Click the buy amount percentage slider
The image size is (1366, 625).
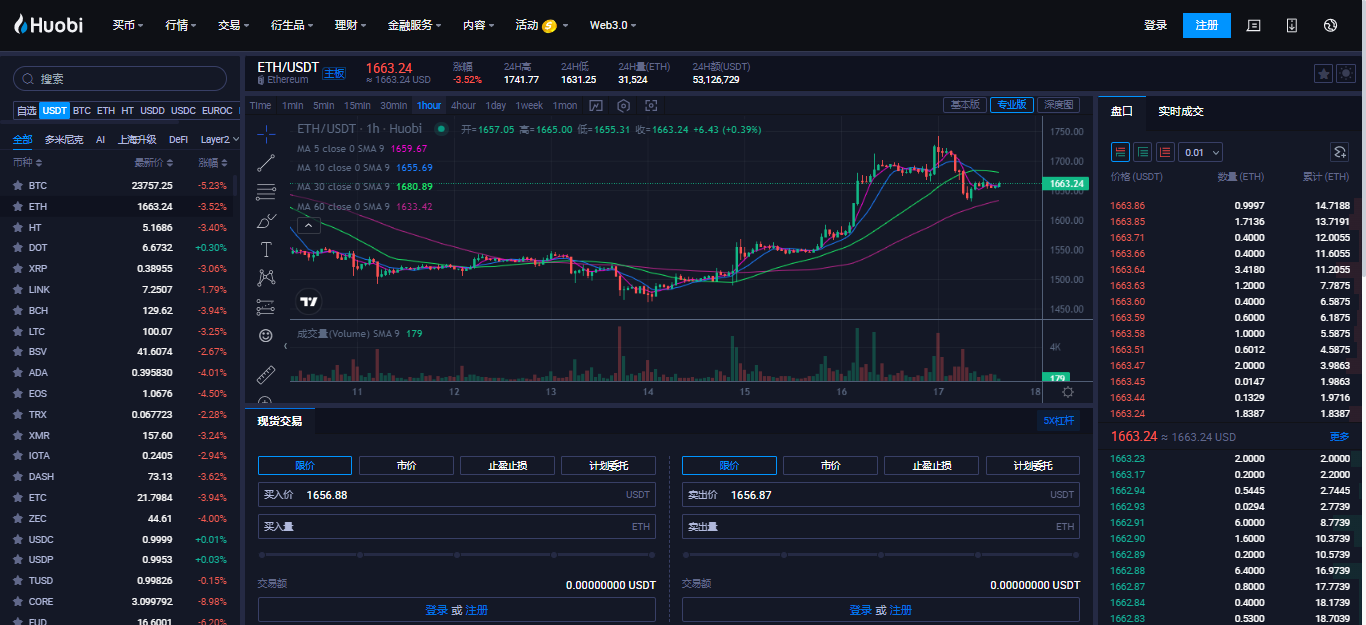pyautogui.click(x=457, y=555)
